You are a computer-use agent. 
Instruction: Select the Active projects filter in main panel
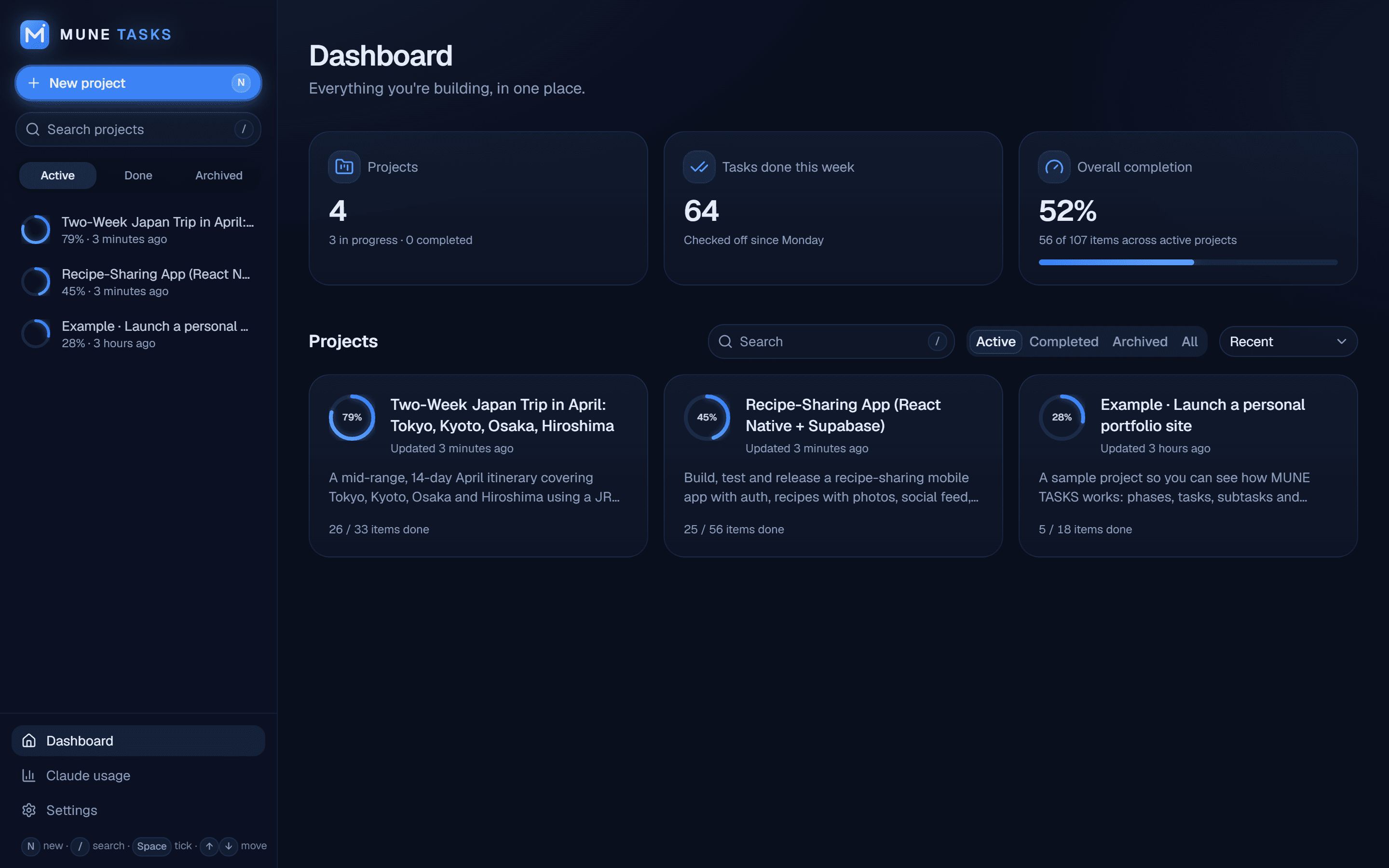tap(995, 341)
